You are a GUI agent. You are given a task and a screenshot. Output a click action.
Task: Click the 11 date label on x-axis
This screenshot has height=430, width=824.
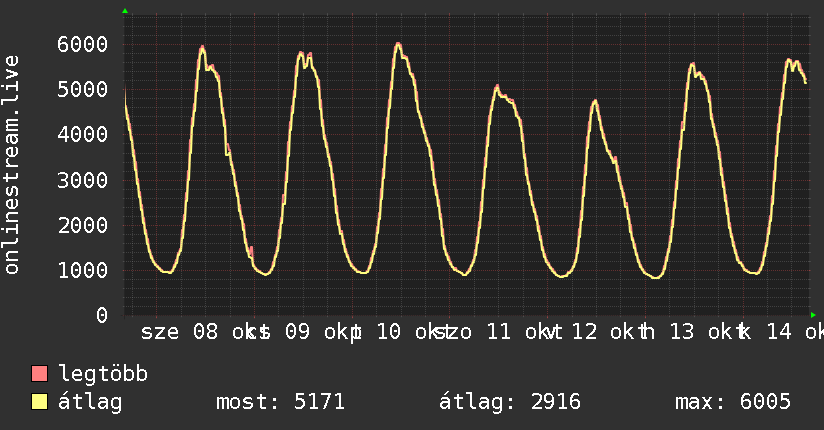[498, 332]
